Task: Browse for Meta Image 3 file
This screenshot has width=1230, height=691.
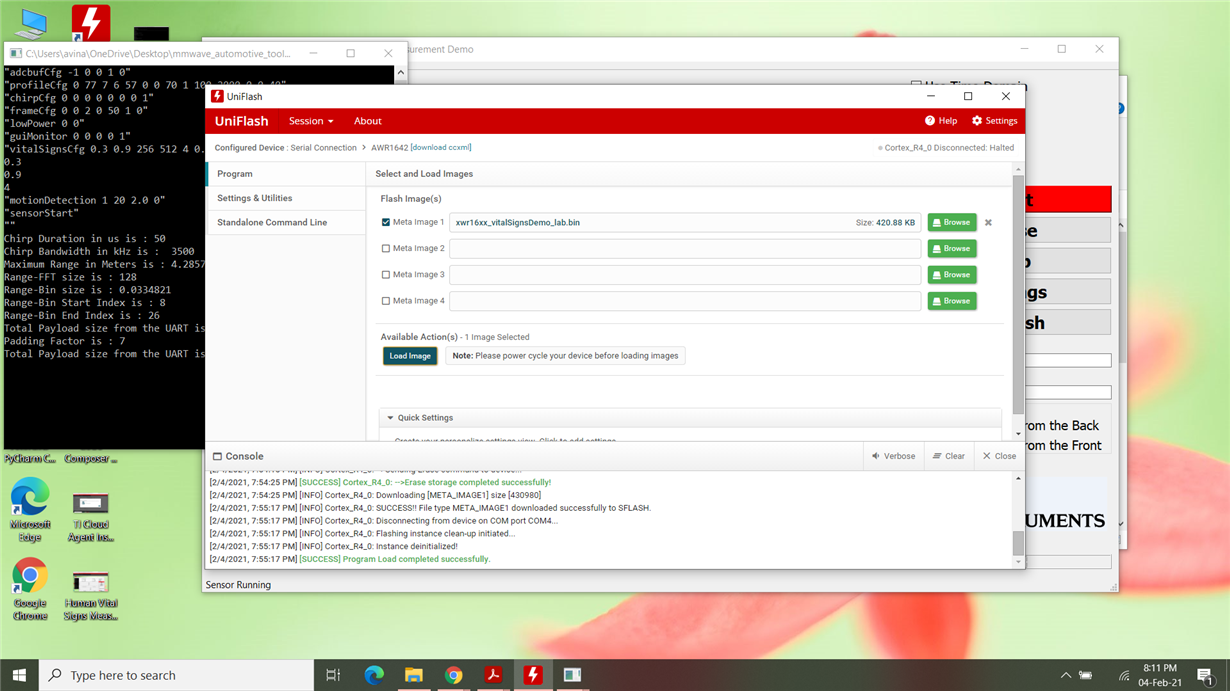Action: [x=951, y=275]
